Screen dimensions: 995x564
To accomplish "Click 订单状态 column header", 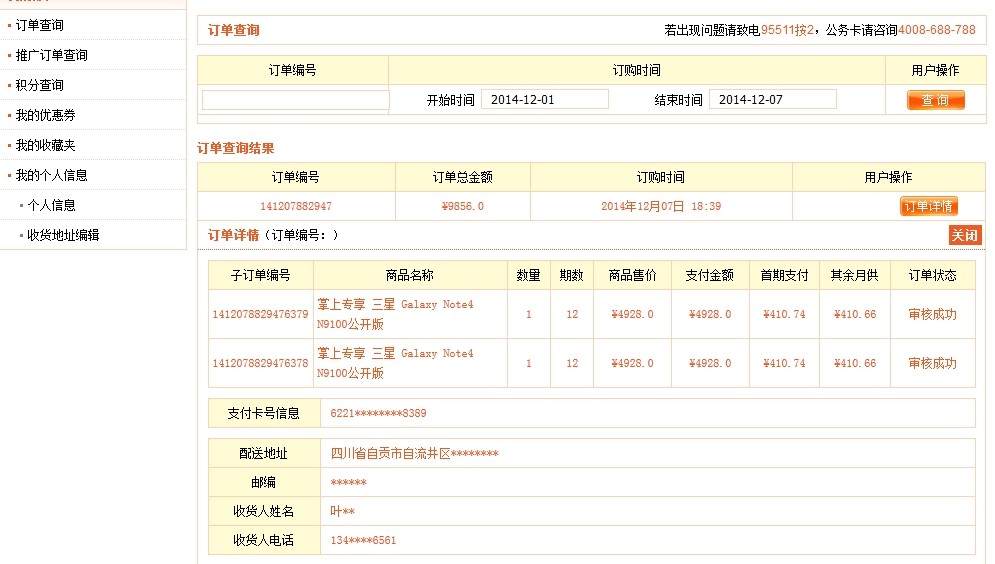I will click(932, 275).
